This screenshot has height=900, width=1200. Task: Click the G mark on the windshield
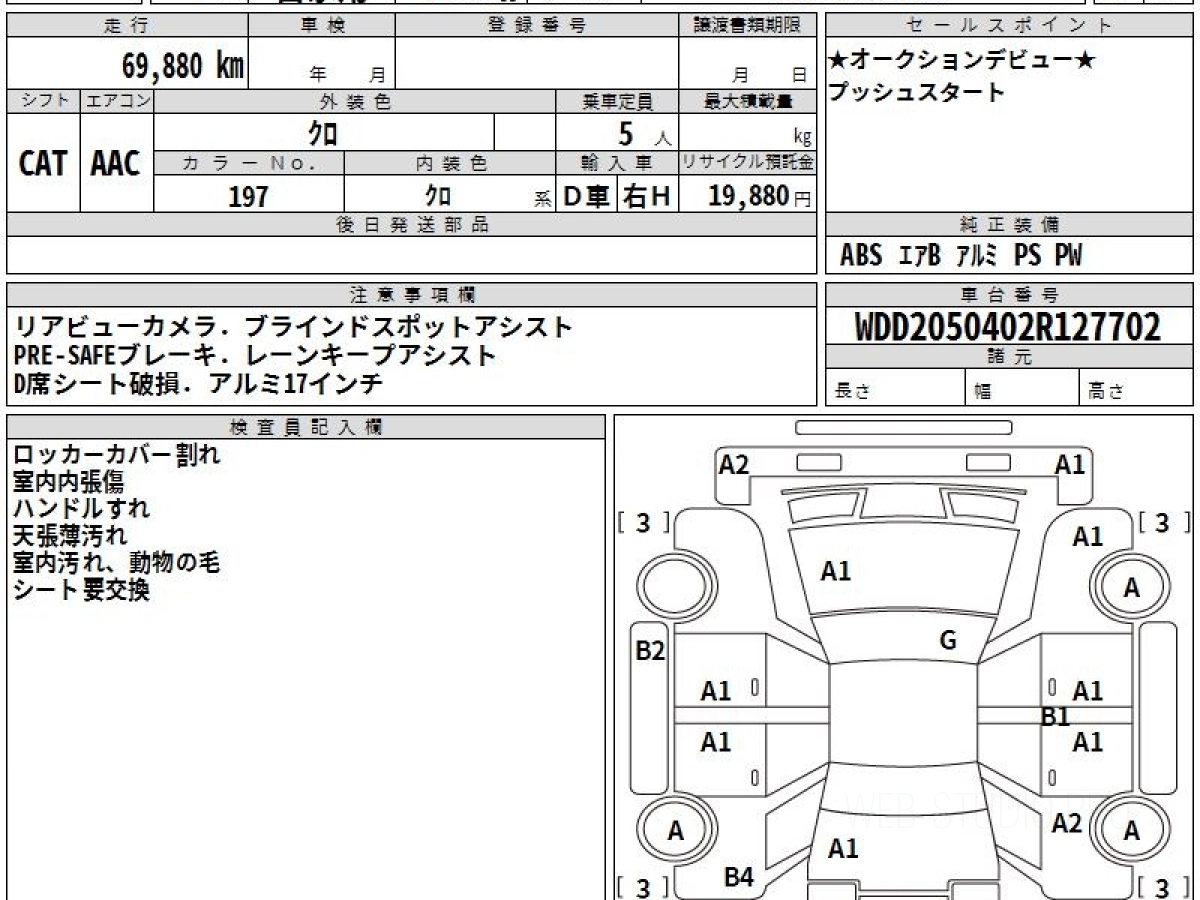(948, 641)
